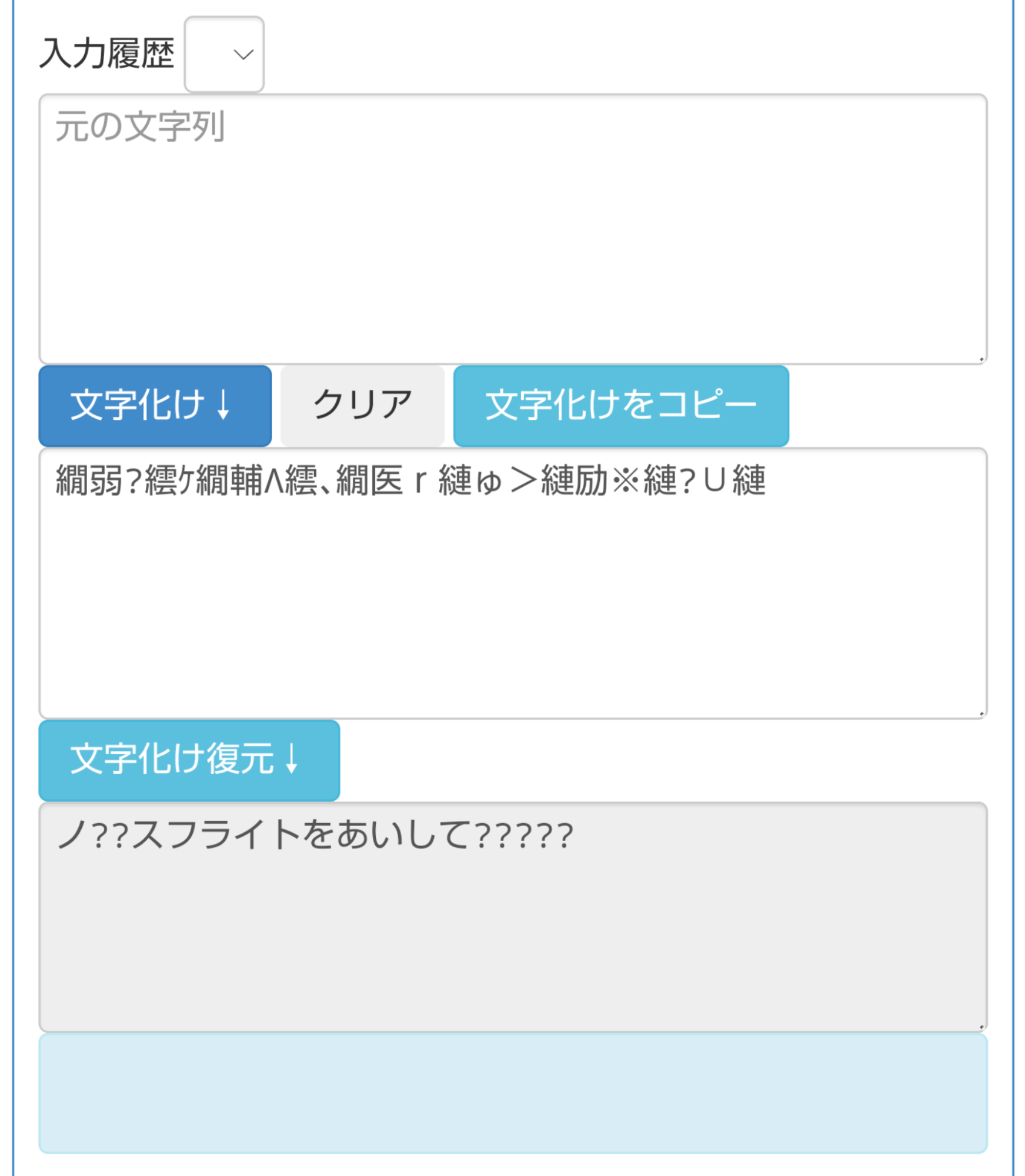Grab resize handle of restored output area
This screenshot has height=1176, width=1025.
[981, 1027]
